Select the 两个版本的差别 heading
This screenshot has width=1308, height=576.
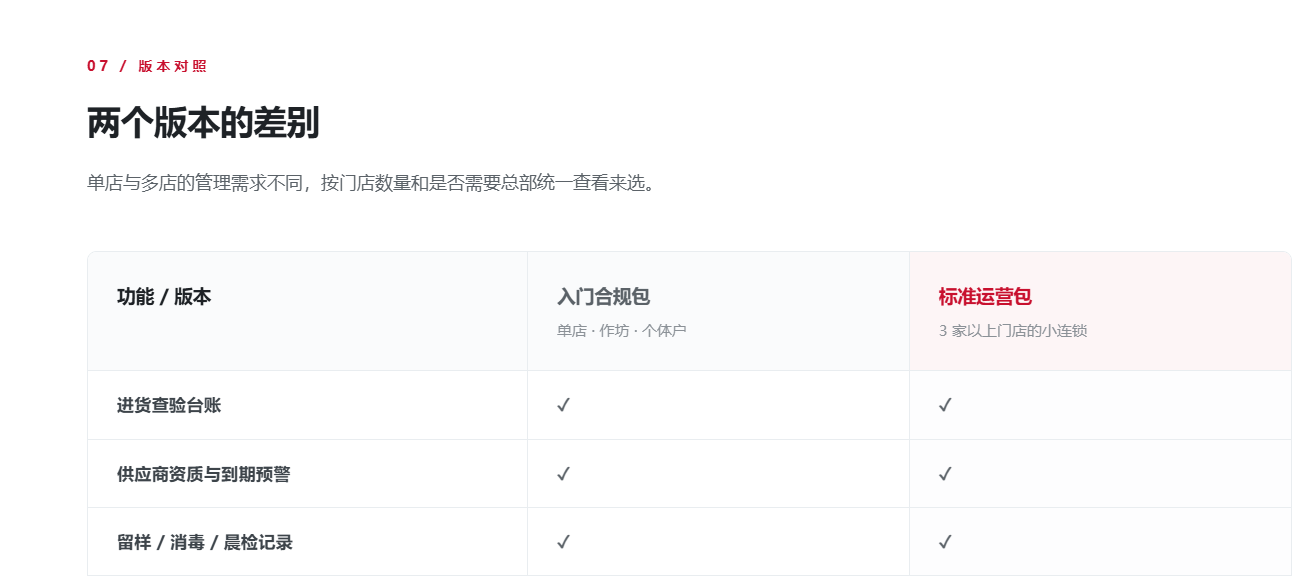[x=203, y=123]
